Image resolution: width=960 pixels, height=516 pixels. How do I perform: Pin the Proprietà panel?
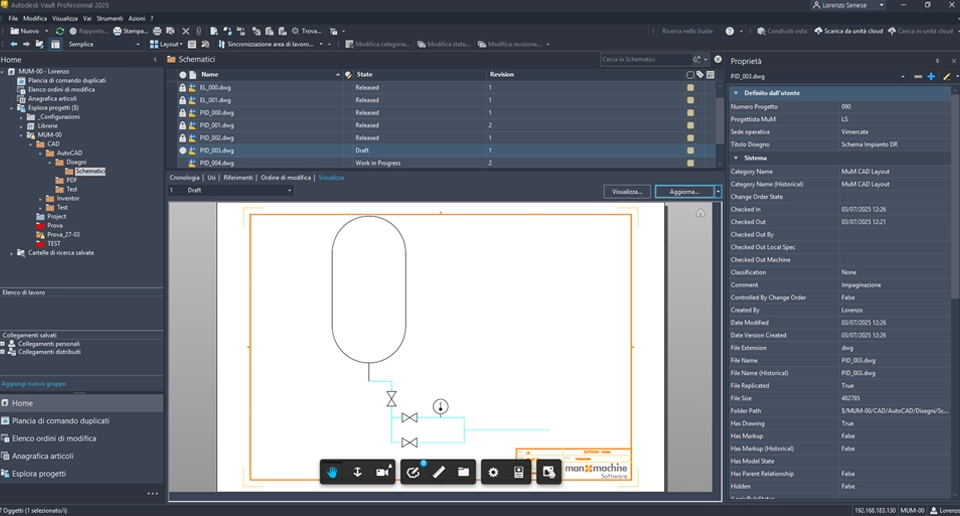(x=937, y=61)
